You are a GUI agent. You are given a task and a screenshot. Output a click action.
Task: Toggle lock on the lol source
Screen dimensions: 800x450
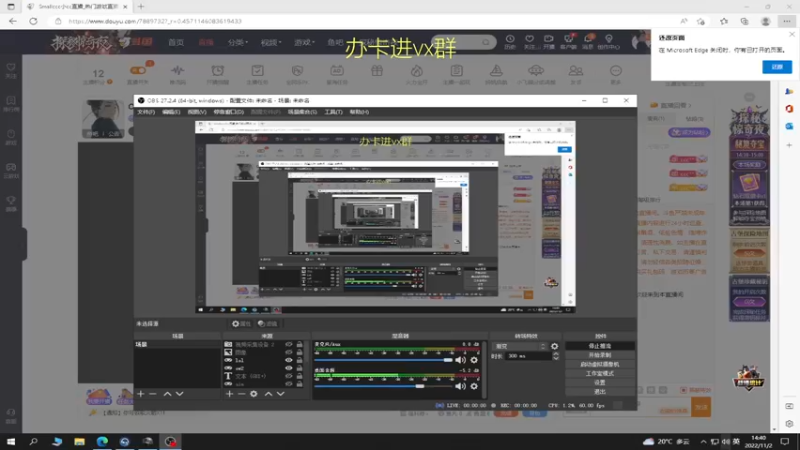[299, 360]
